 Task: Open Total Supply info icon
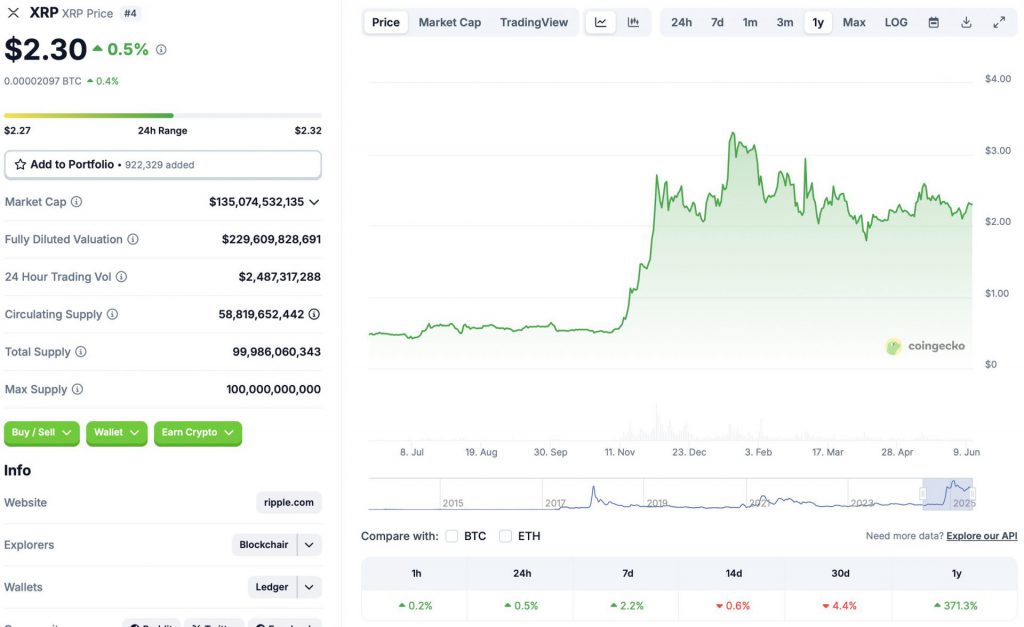tap(80, 351)
